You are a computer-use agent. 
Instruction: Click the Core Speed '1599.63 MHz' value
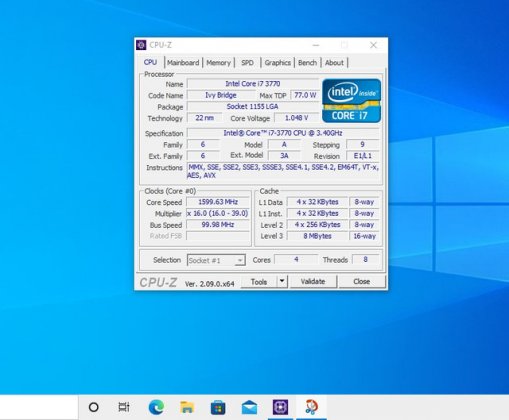point(218,202)
